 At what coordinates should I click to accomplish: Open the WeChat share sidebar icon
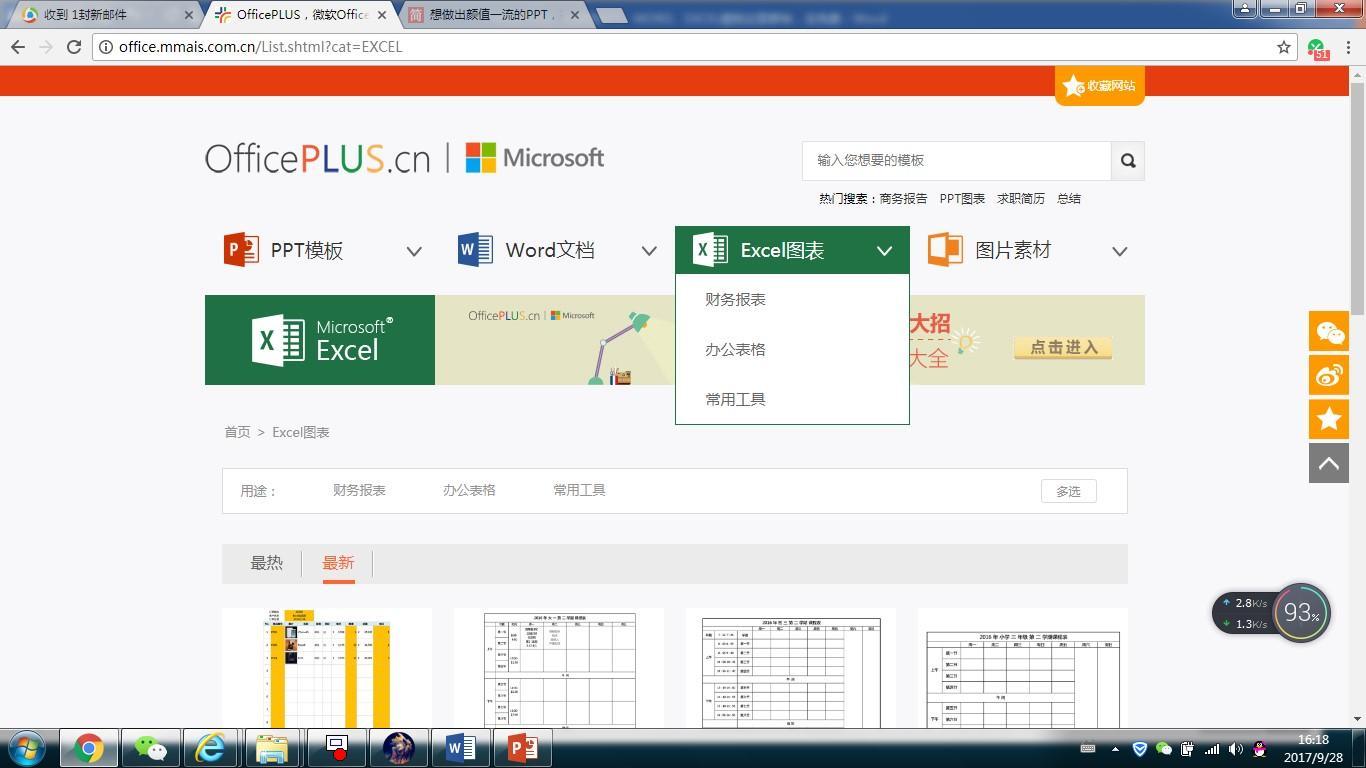tap(1329, 332)
